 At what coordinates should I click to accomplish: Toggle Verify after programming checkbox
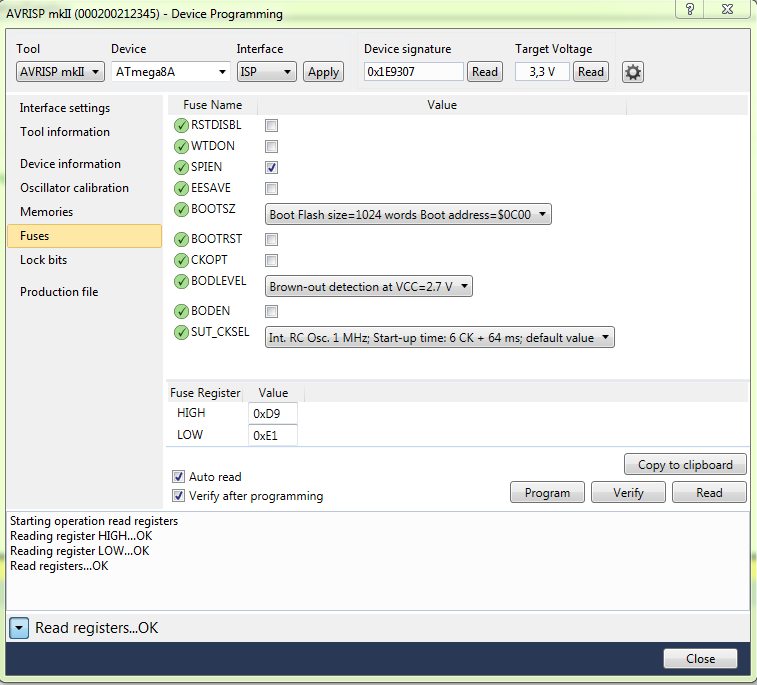click(178, 496)
